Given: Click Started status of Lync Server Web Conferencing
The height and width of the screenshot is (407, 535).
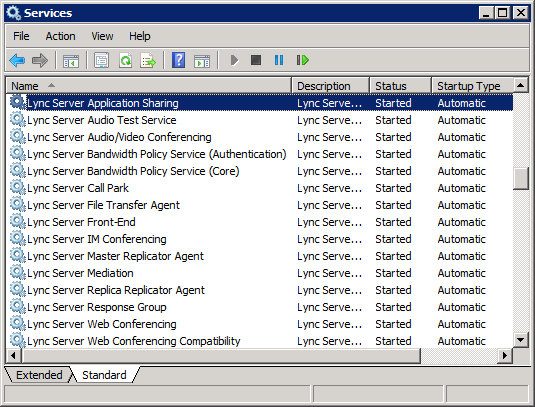Looking at the screenshot, I should (x=393, y=324).
